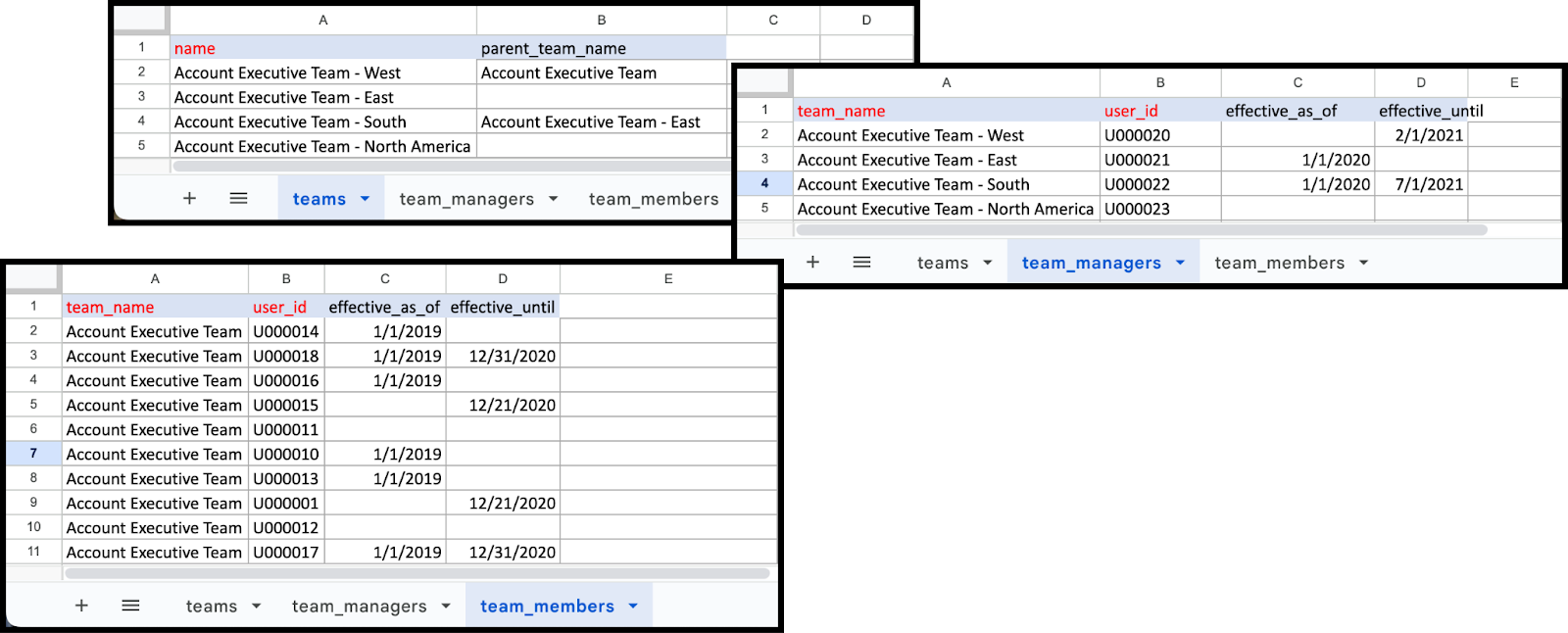Open all sheets list in the team_managers window
Image resolution: width=1568 pixels, height=633 pixels.
pos(861,262)
